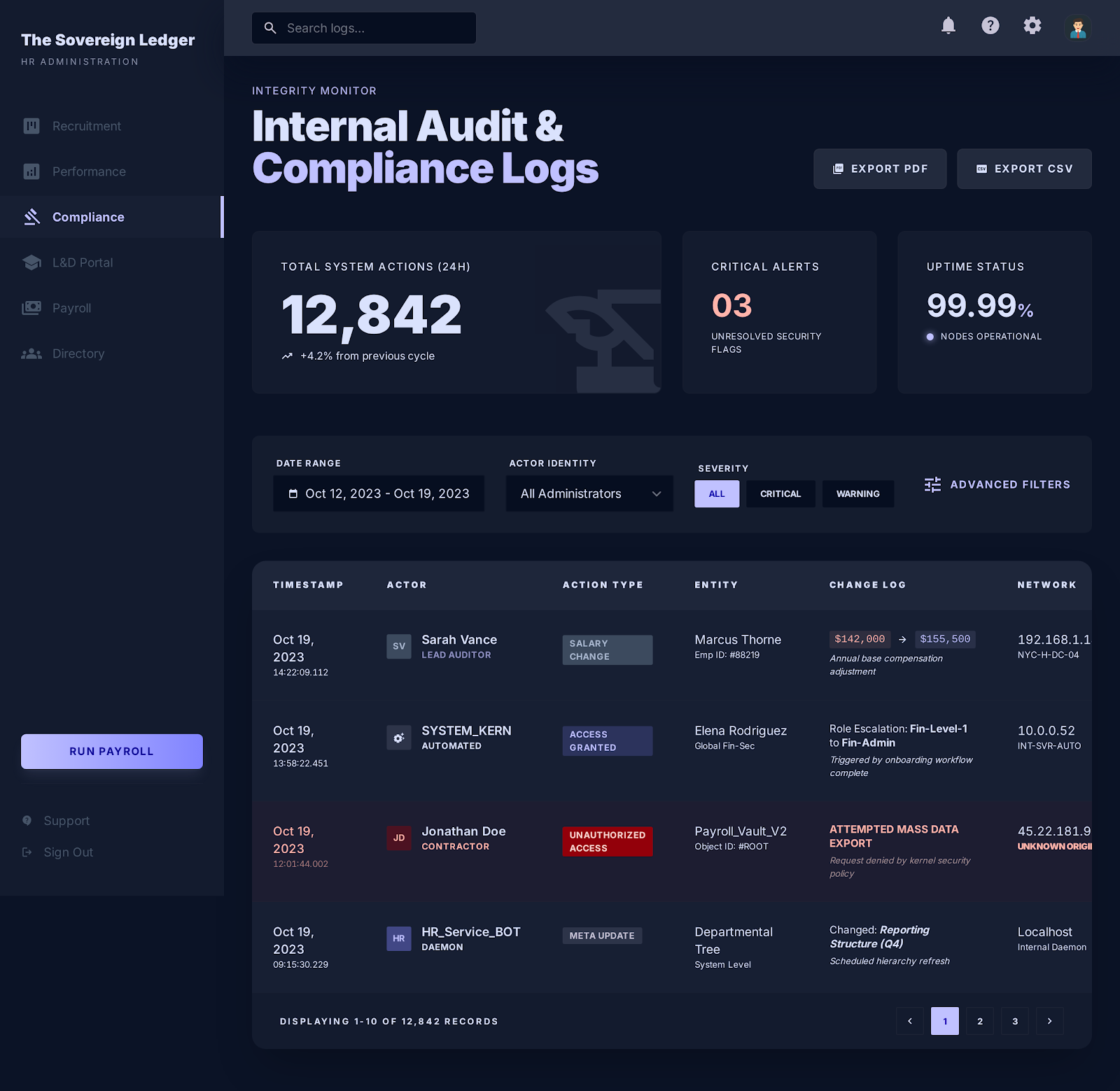The height and width of the screenshot is (1091, 1120).
Task: Go to next page chevron
Action: [1050, 1021]
